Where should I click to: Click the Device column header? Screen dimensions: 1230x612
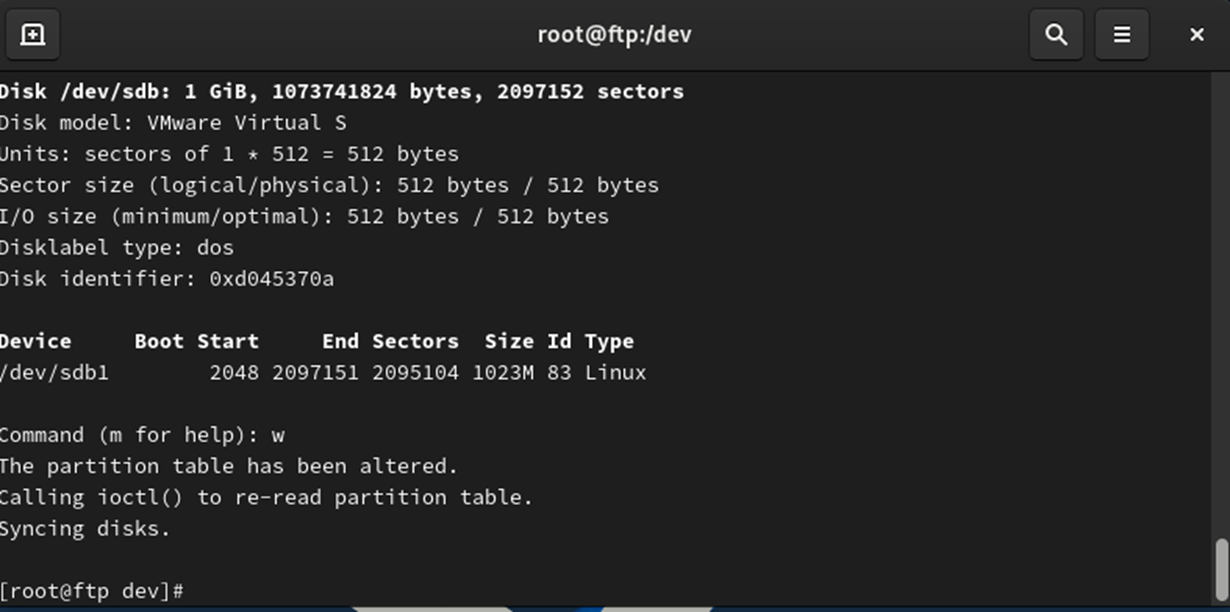coord(36,342)
